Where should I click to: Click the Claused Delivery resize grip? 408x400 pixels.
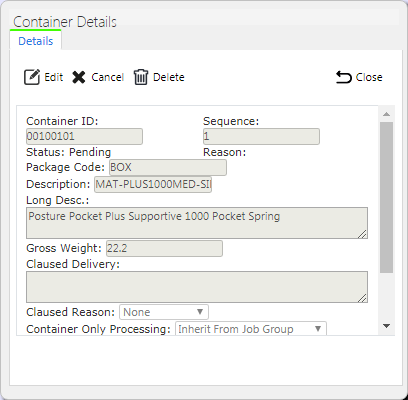pos(362,298)
